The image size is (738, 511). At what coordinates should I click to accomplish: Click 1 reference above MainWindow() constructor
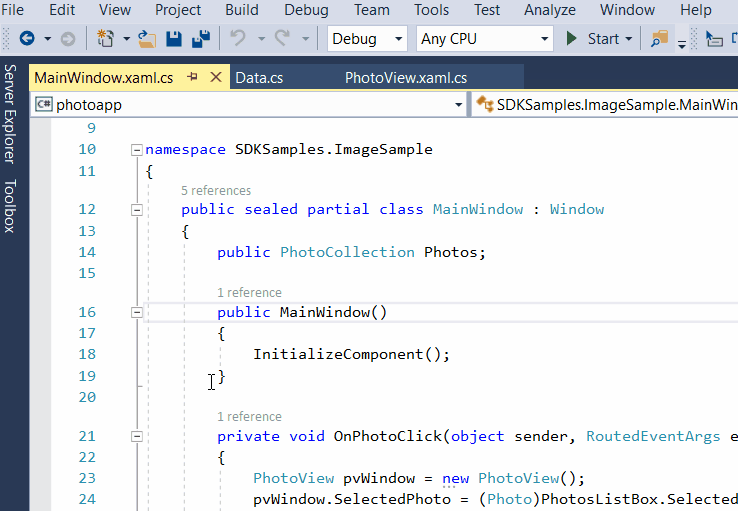249,293
